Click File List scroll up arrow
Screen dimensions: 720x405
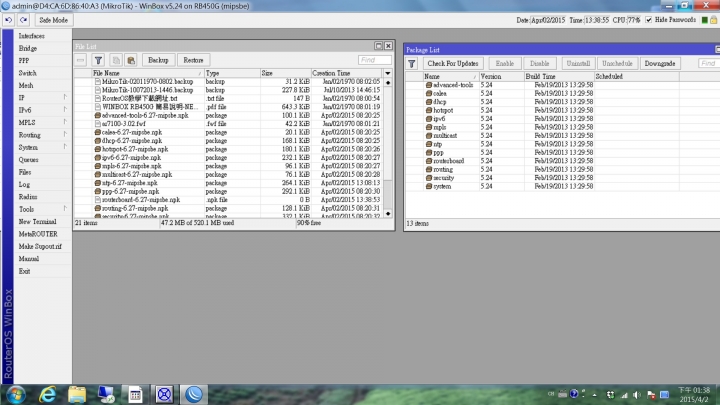388,82
